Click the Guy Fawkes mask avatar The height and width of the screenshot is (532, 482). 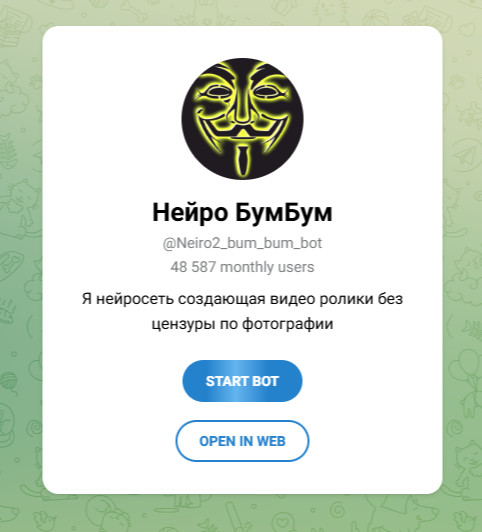click(242, 119)
